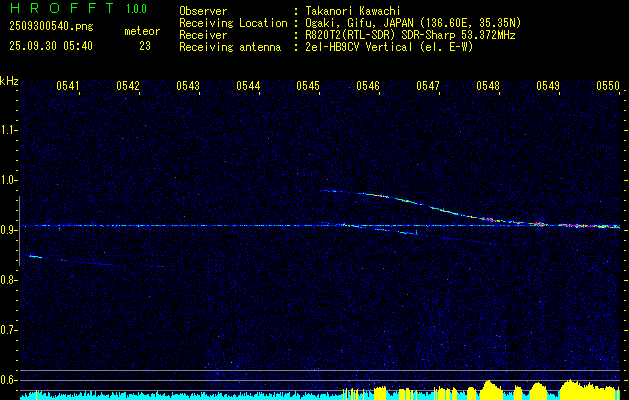Image resolution: width=629 pixels, height=400 pixels.
Task: Click the HROFFT title text
Action: tap(54, 10)
